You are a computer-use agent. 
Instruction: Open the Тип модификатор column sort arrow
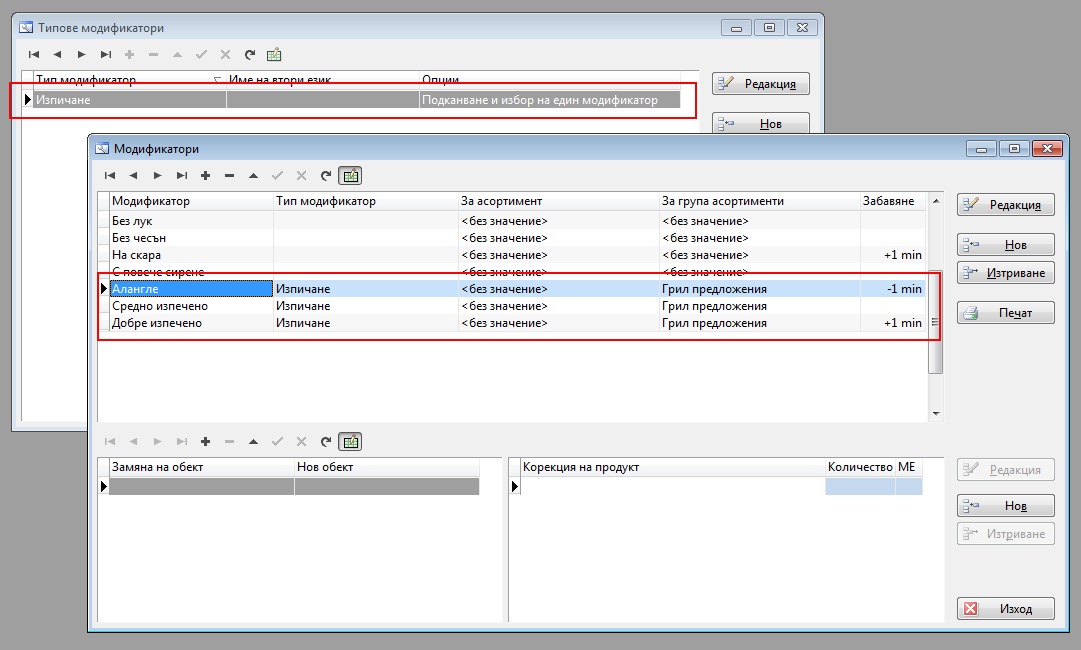coord(218,79)
